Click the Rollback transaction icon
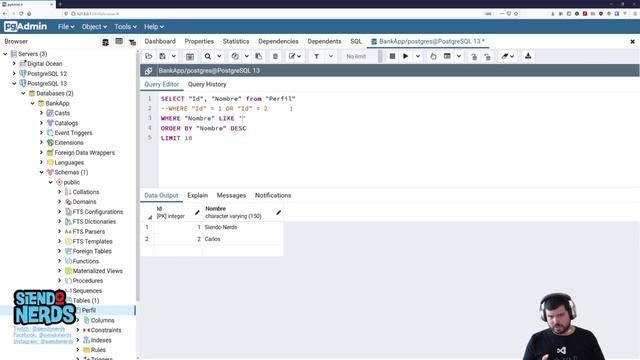Screen dimensions: 640x360 point(488,56)
